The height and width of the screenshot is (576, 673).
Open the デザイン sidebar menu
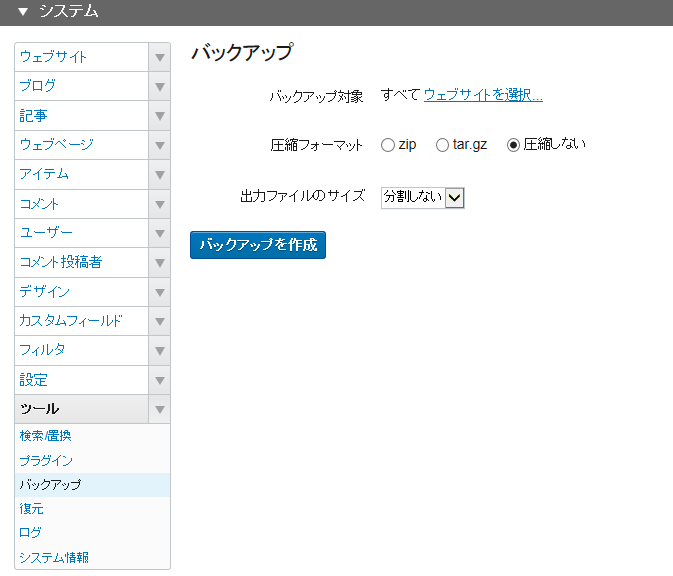(82, 292)
